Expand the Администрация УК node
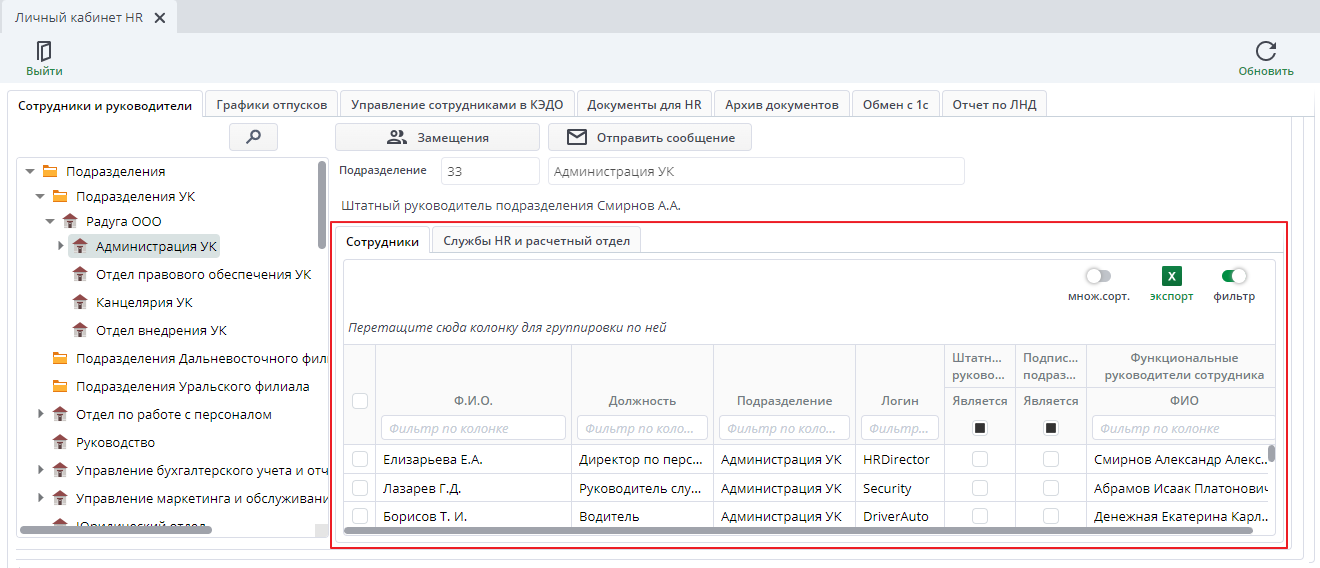This screenshot has width=1320, height=568. 60,246
